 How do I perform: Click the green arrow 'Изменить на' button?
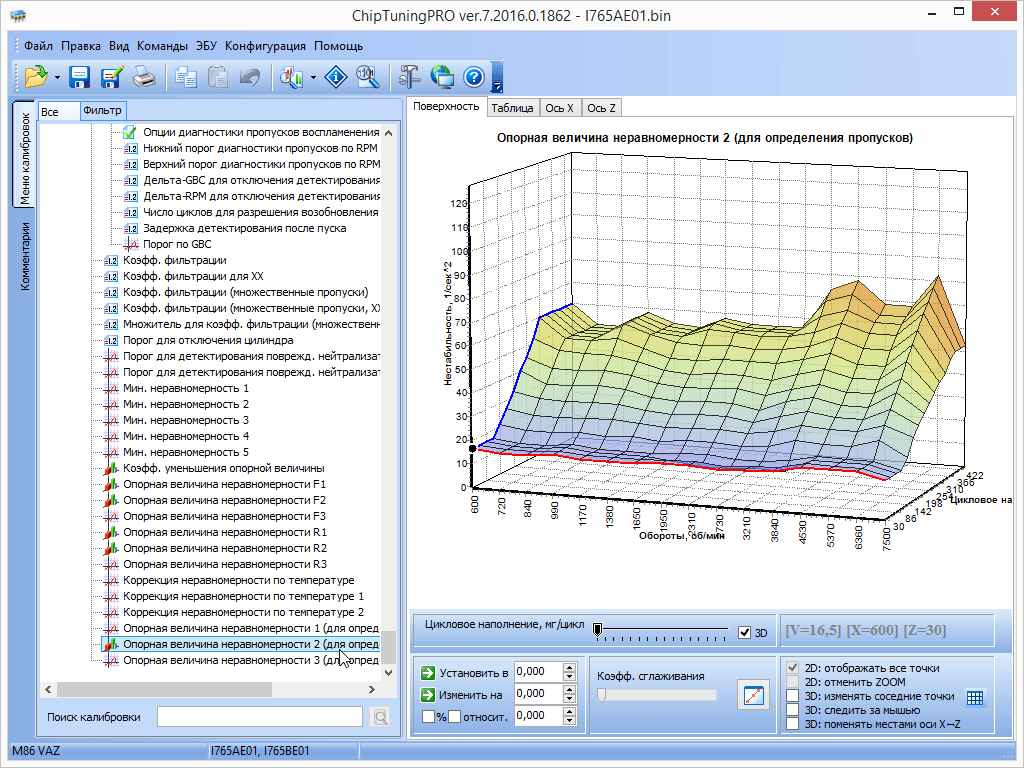tap(429, 694)
